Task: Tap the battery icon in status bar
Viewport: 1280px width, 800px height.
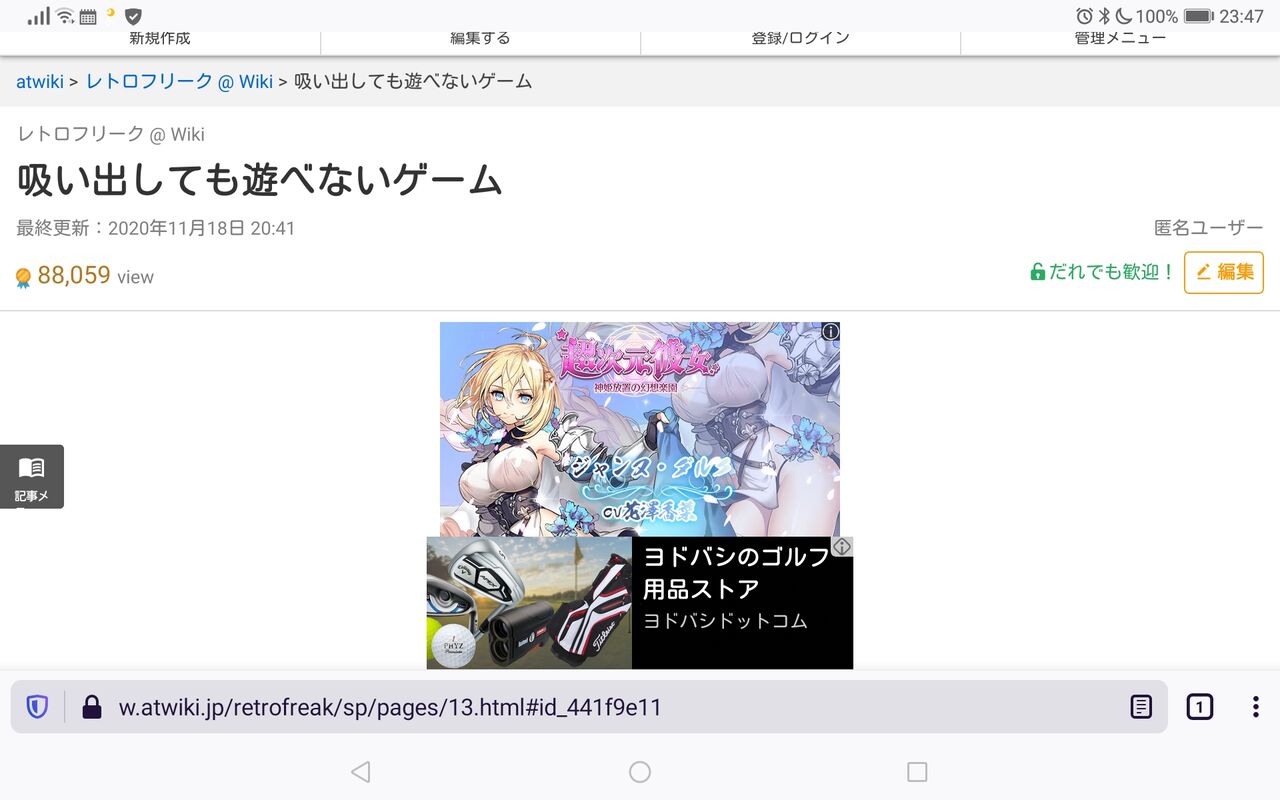Action: pyautogui.click(x=1198, y=16)
